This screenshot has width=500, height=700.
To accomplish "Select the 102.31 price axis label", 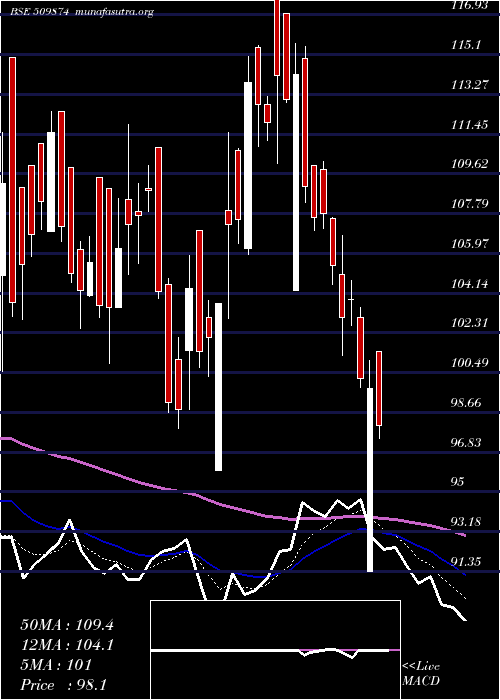I will pyautogui.click(x=470, y=323).
